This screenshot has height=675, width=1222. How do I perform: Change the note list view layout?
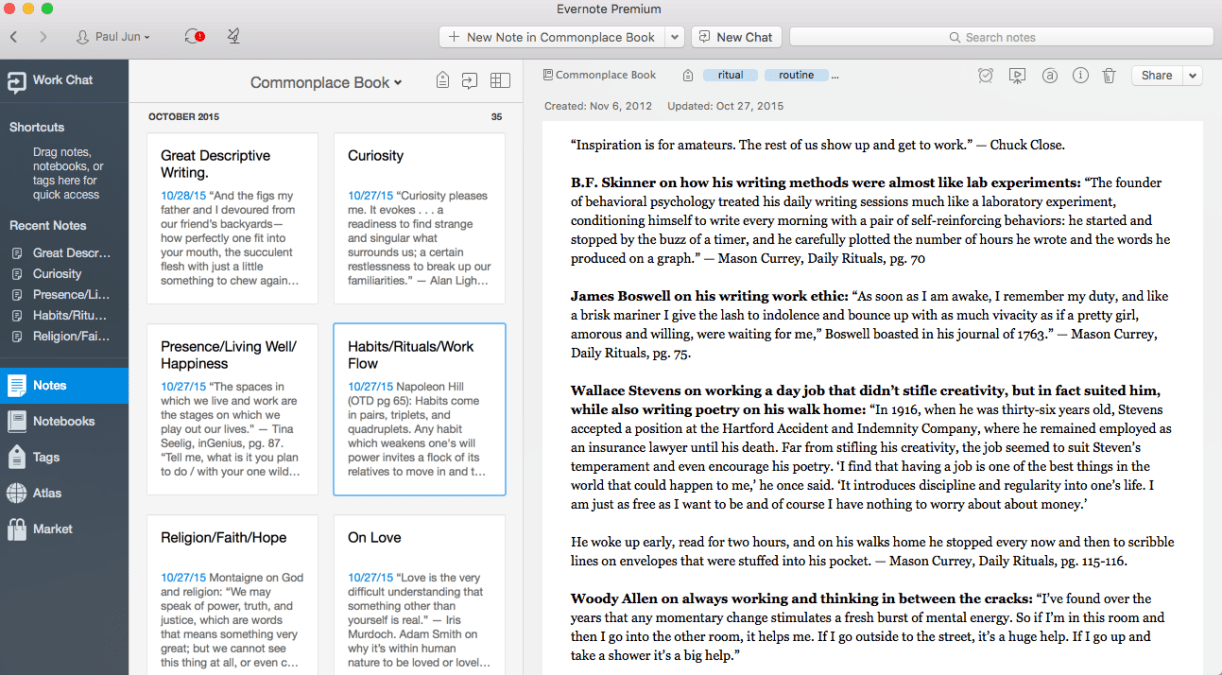pyautogui.click(x=500, y=82)
